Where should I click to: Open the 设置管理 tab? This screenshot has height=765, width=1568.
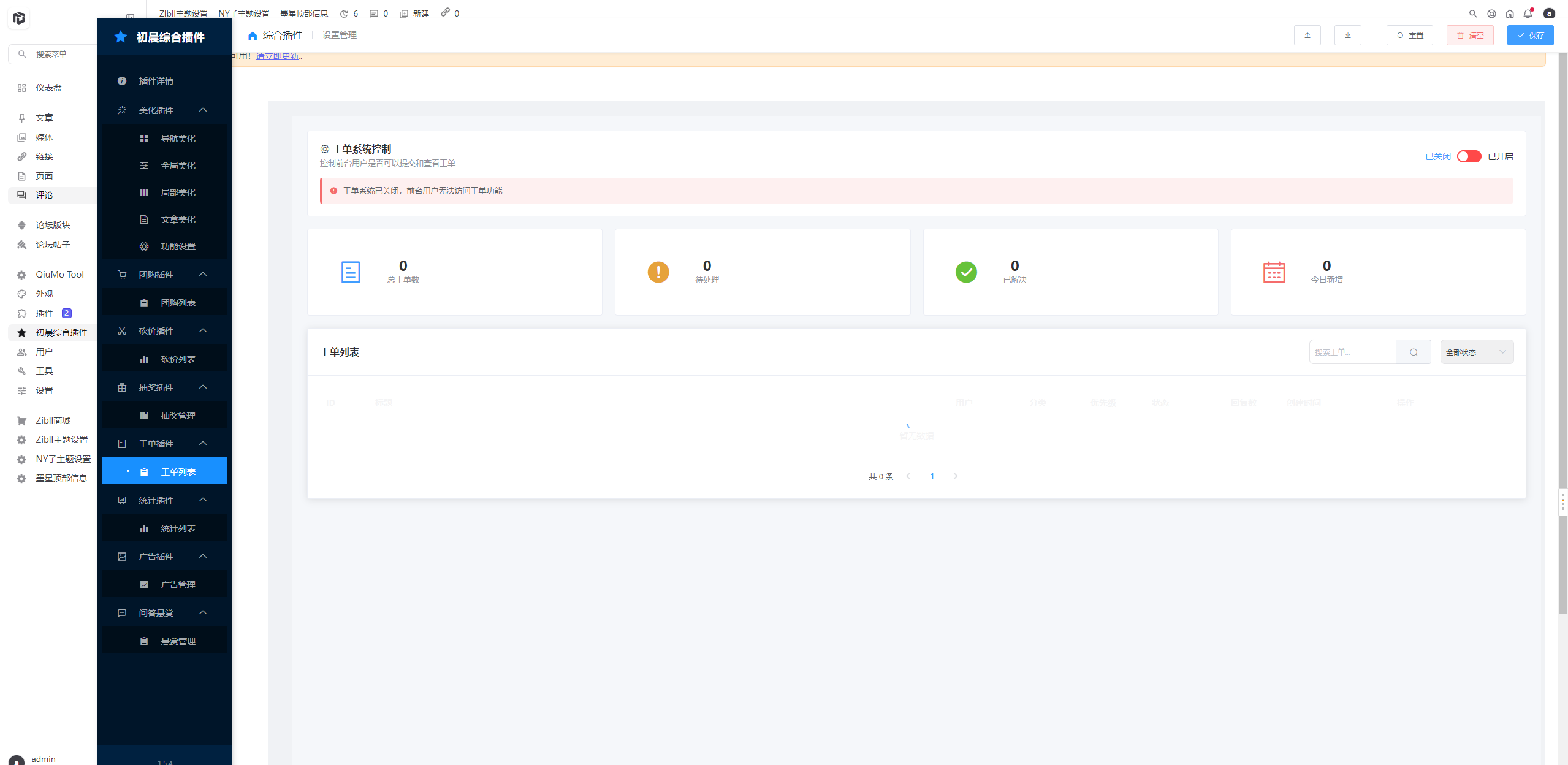click(x=340, y=36)
